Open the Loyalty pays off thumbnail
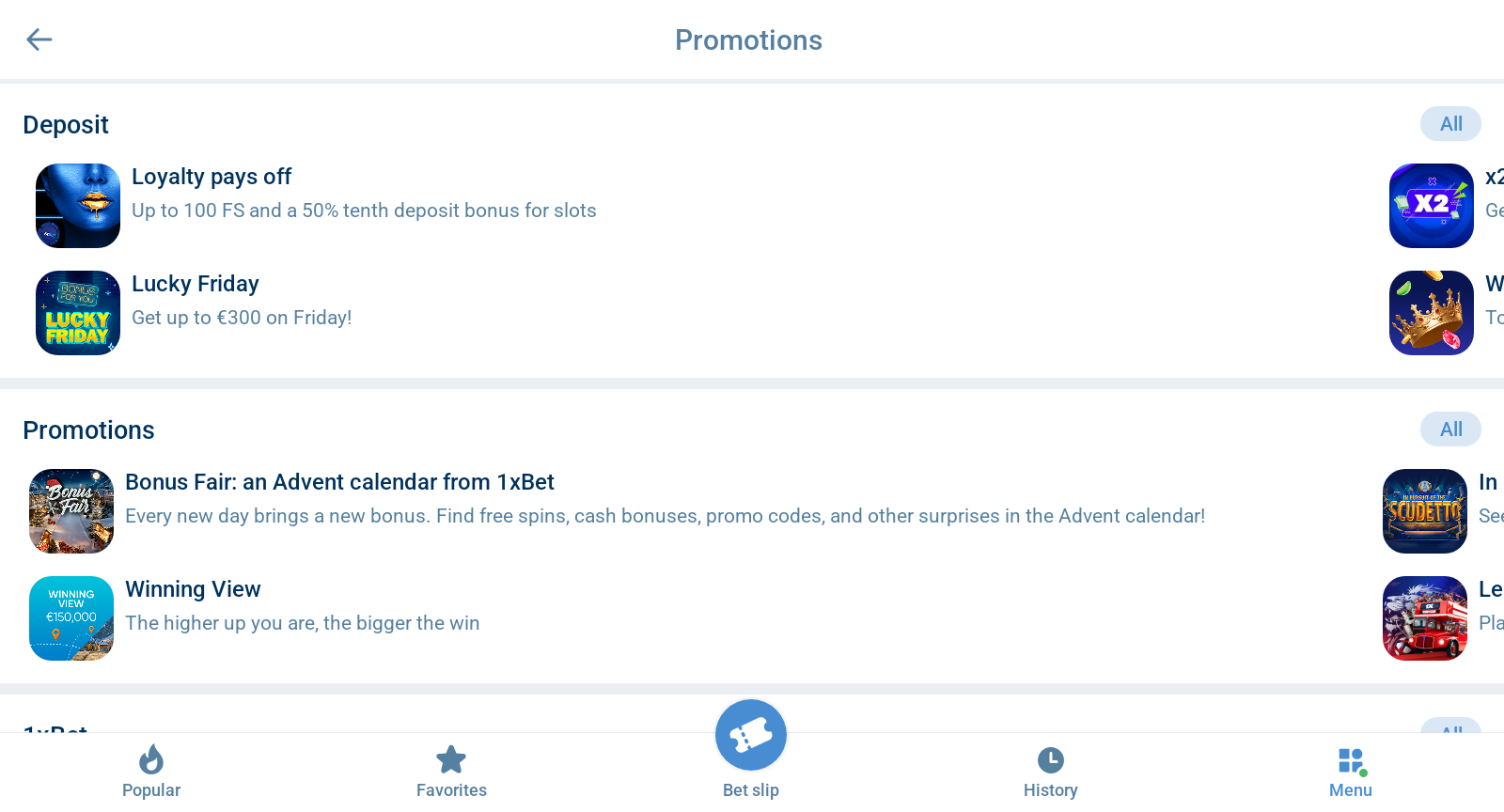The image size is (1504, 812). coord(78,206)
